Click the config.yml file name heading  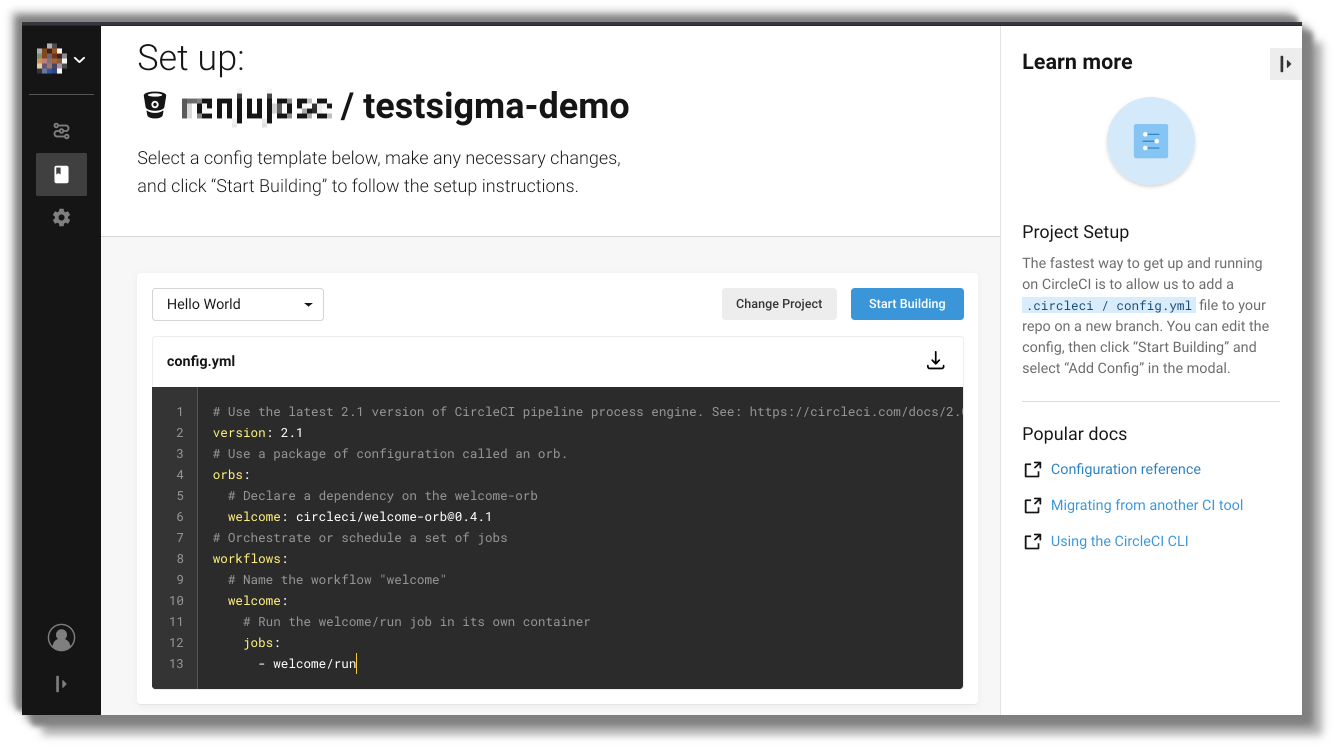coord(201,361)
